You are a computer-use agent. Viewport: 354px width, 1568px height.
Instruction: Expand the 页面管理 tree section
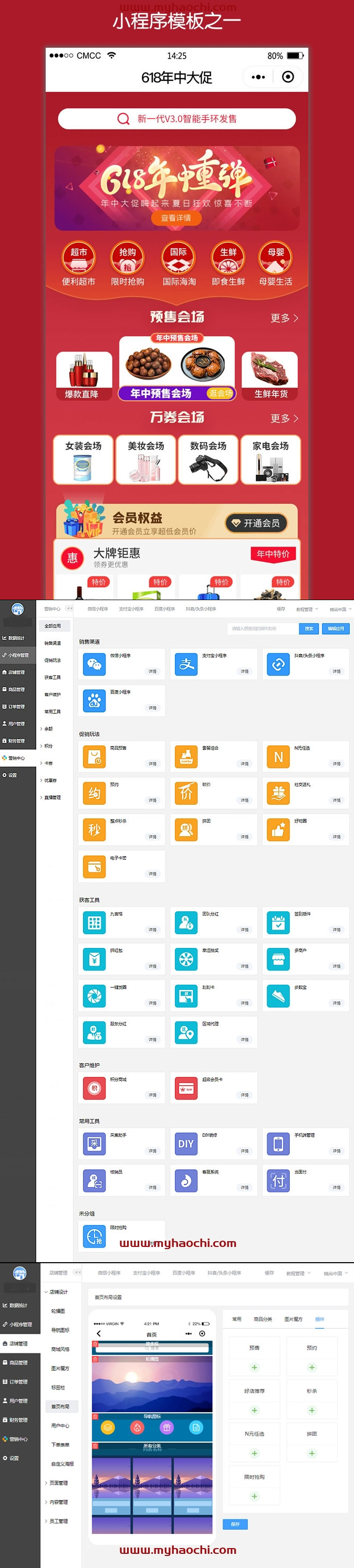(58, 1483)
